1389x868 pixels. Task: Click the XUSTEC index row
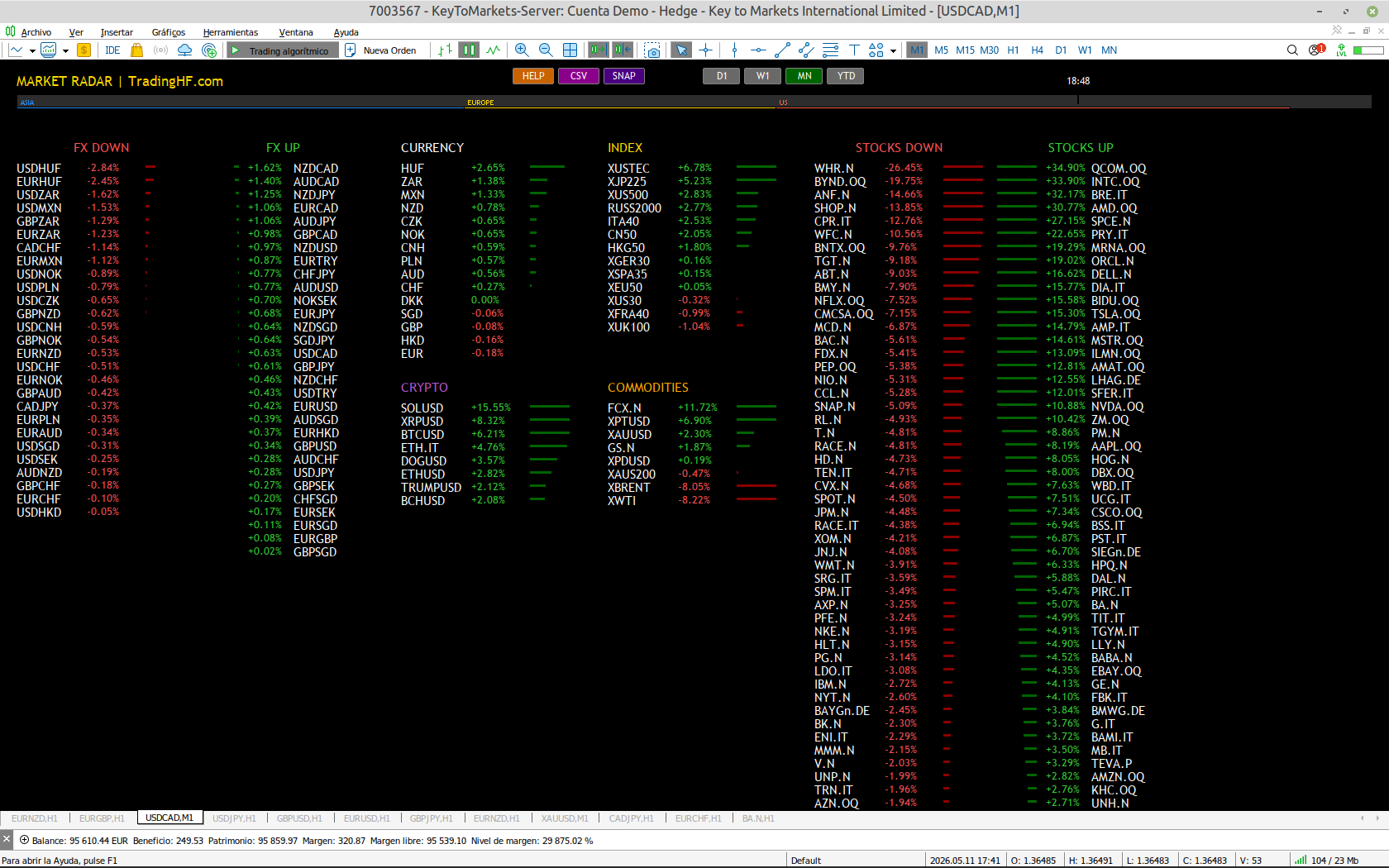tap(691, 169)
